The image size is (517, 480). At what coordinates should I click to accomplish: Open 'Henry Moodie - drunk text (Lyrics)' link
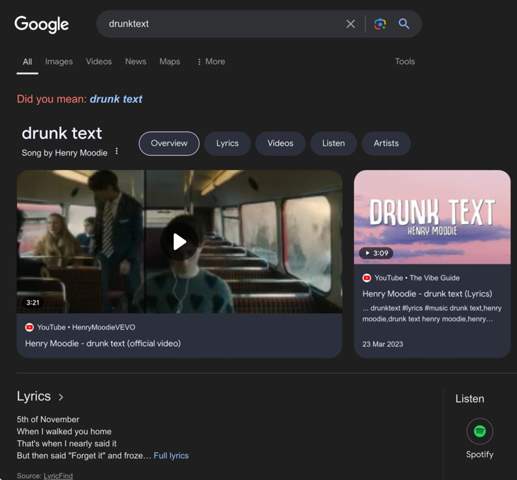point(427,294)
